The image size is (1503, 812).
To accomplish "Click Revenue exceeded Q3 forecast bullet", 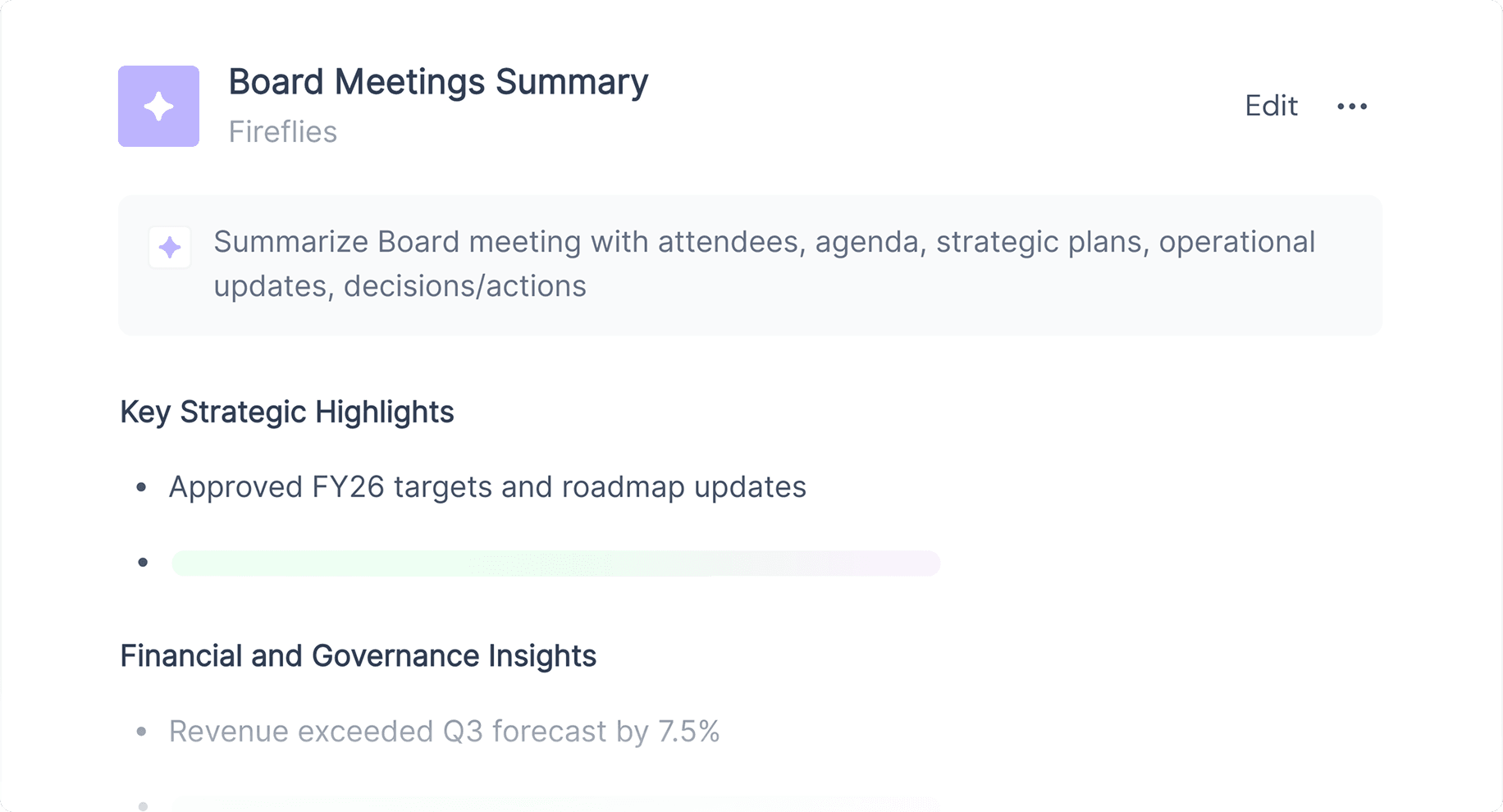I will pos(444,731).
